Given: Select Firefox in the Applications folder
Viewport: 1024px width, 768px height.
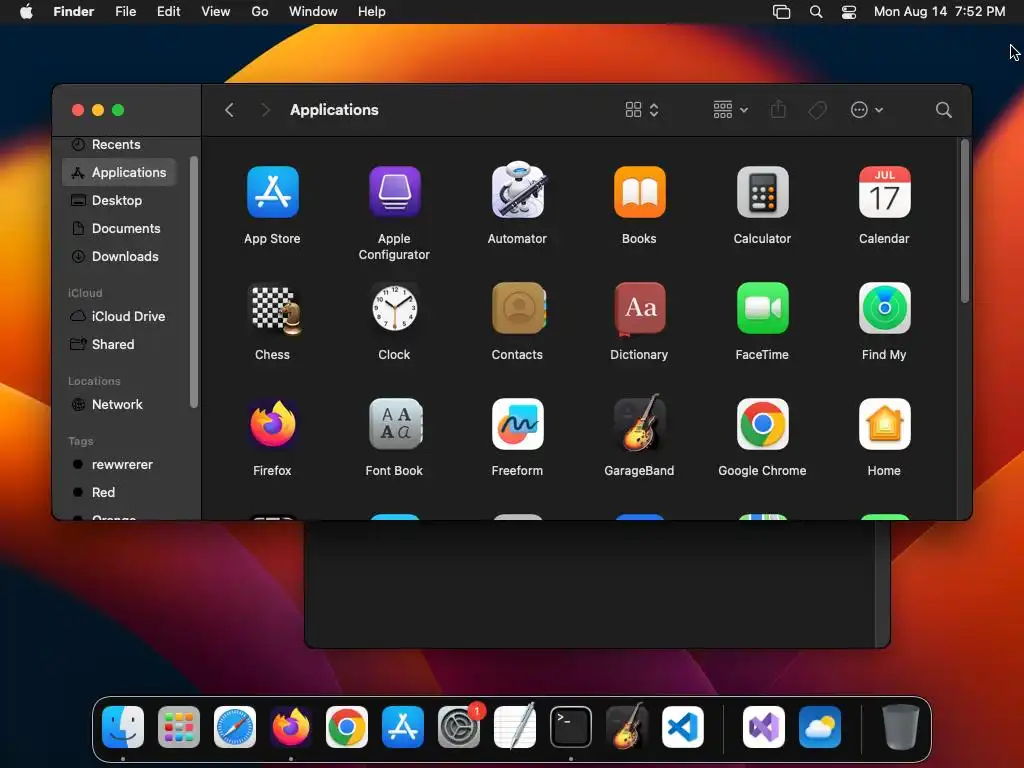Looking at the screenshot, I should [272, 424].
